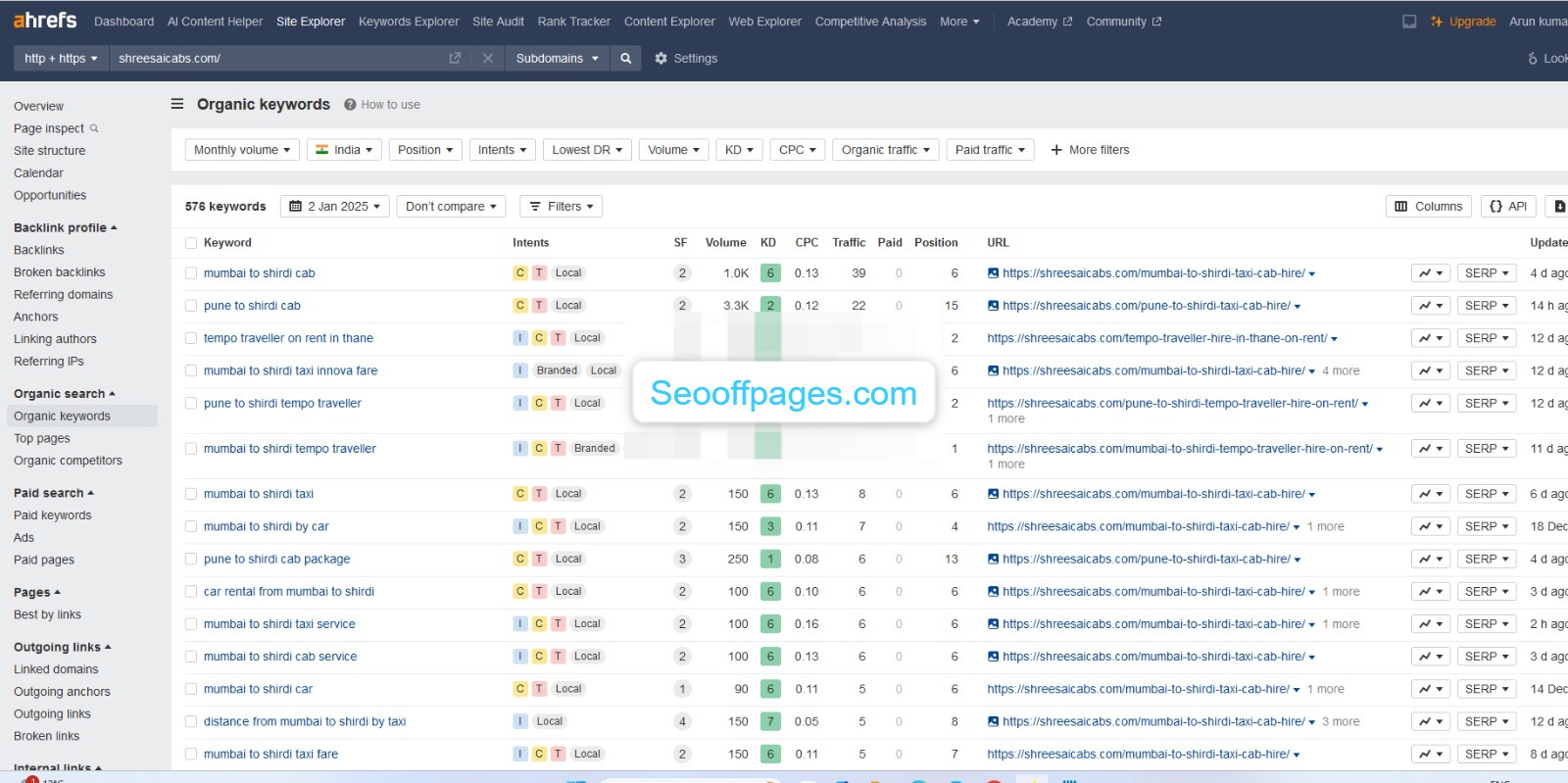
Task: Click the Columns button
Action: pos(1428,207)
